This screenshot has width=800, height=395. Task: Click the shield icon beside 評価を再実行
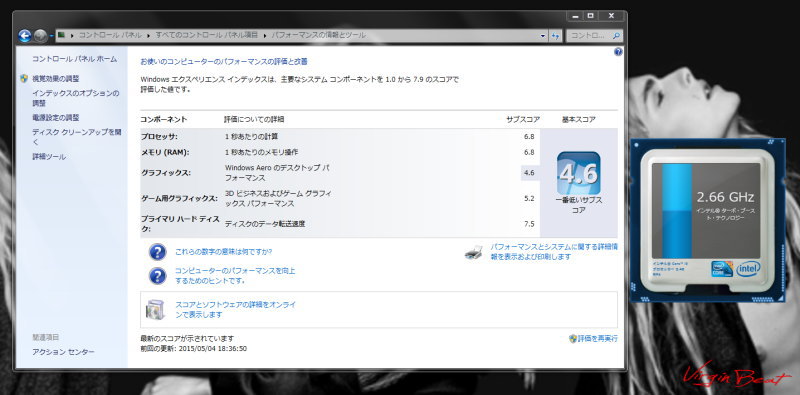click(x=573, y=338)
